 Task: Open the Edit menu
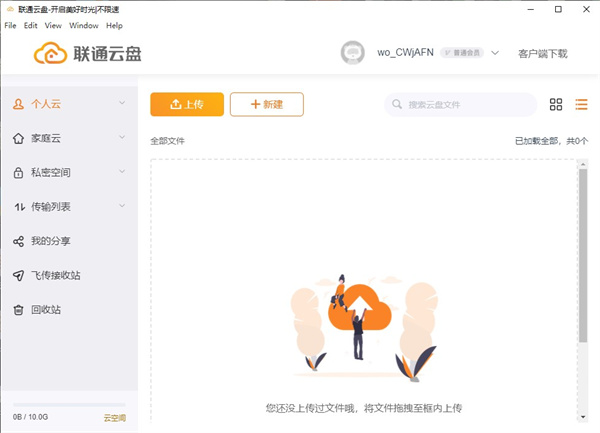[x=31, y=26]
